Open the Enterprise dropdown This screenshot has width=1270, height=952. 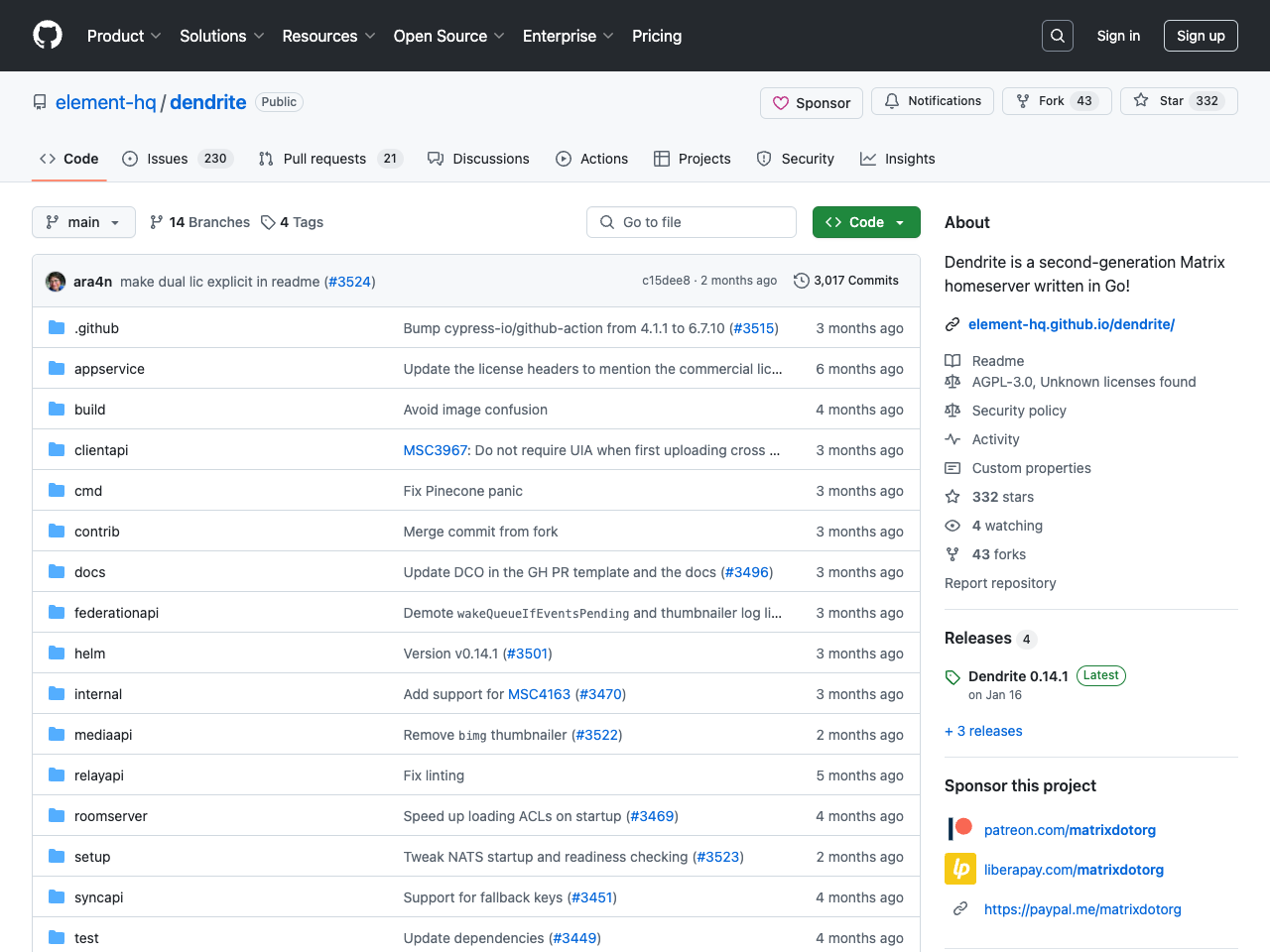click(568, 36)
